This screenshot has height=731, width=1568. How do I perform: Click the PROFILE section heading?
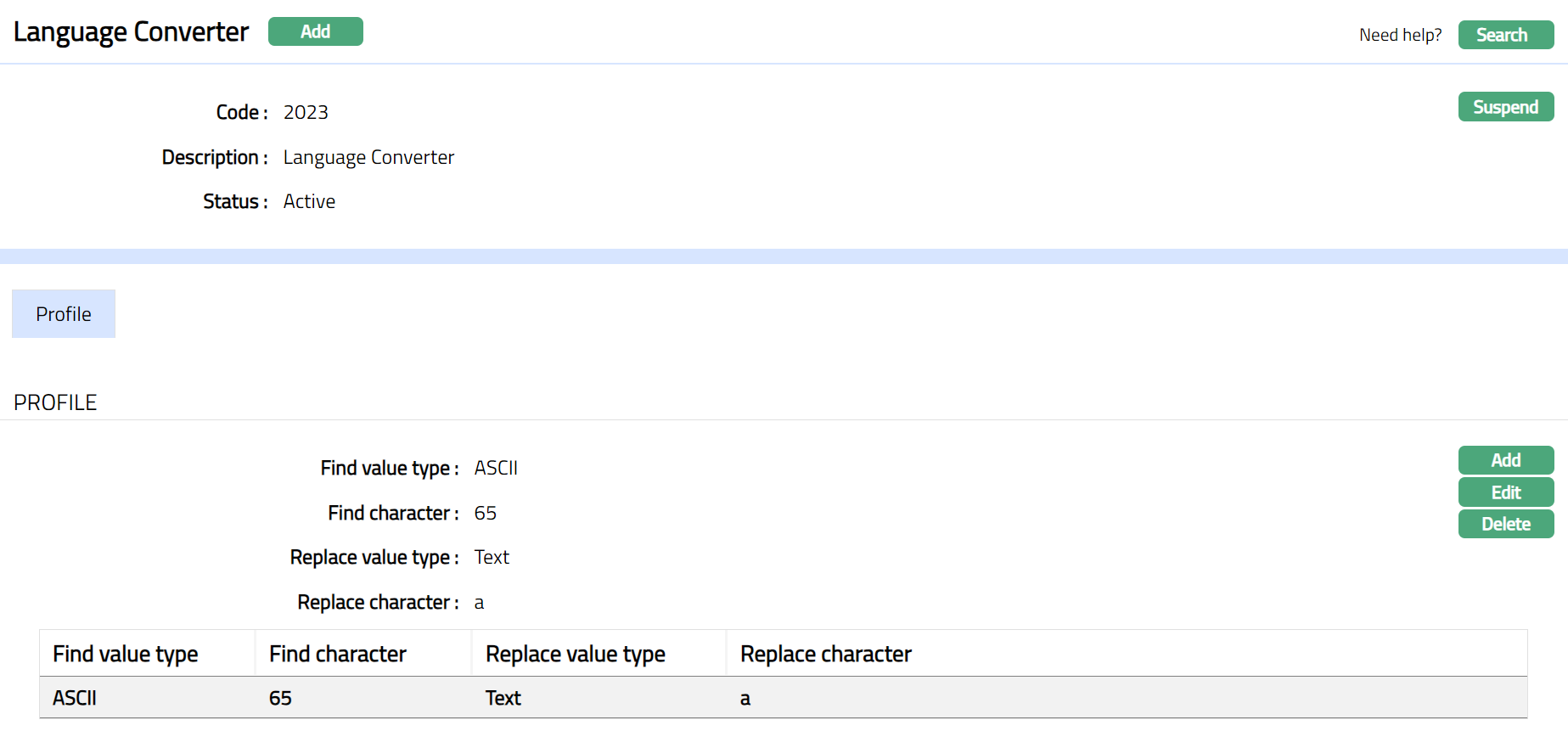point(55,402)
